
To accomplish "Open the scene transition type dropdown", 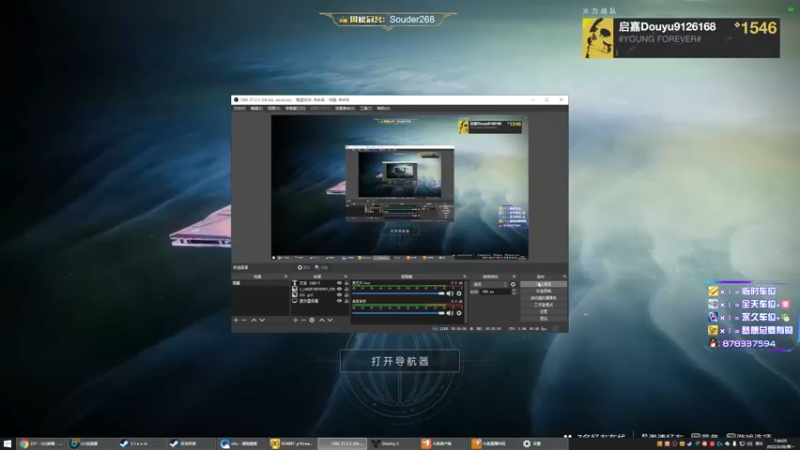I will point(490,284).
